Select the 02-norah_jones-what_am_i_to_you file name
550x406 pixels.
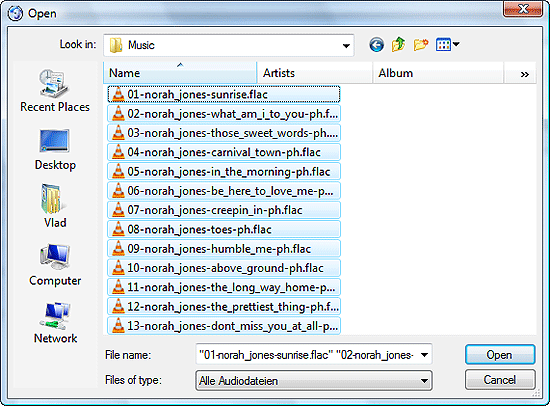point(233,114)
